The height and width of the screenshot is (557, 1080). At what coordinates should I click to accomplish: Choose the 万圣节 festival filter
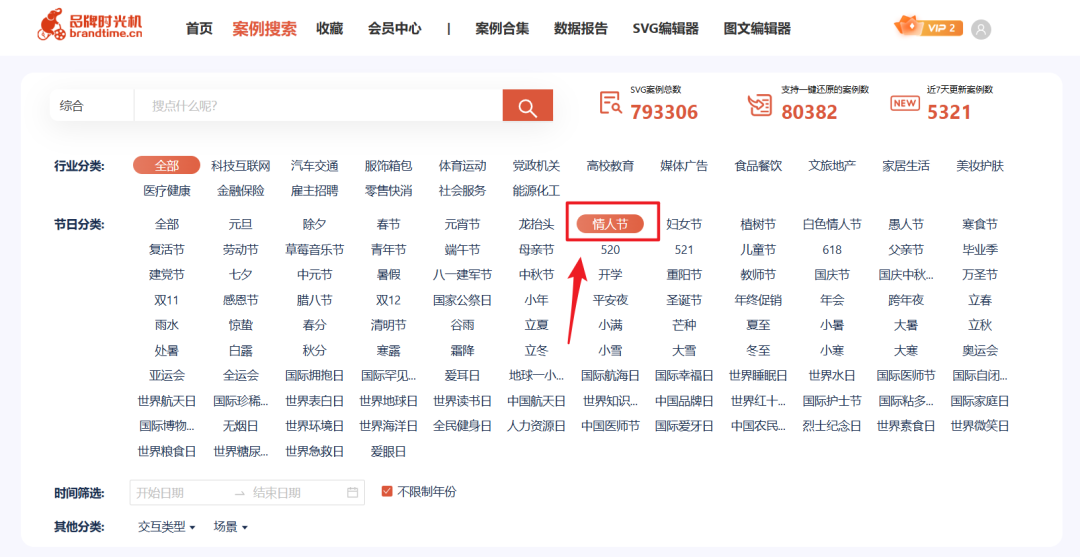[x=979, y=275]
